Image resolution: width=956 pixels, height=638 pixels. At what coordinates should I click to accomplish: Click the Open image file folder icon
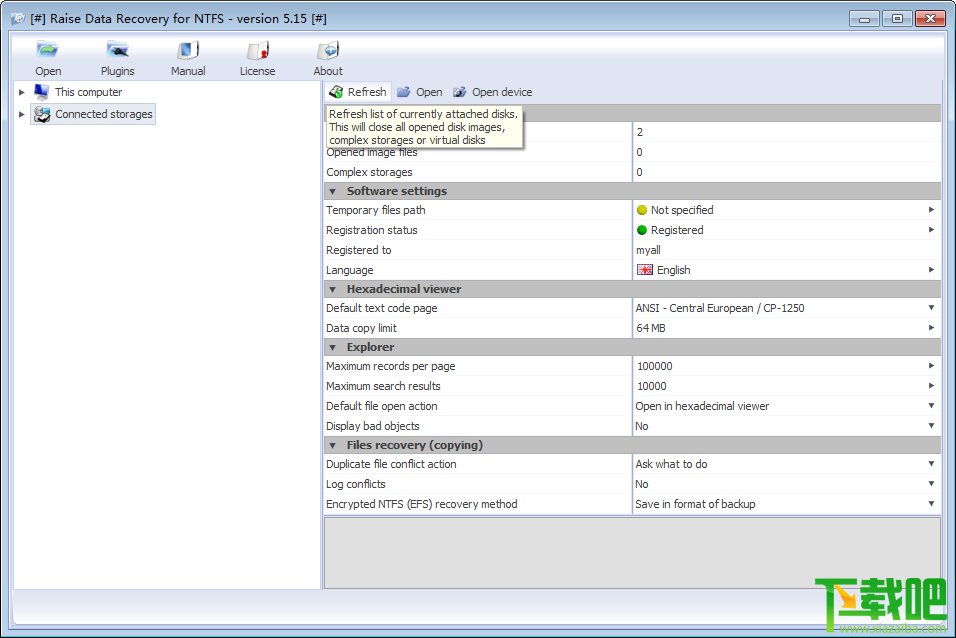(x=404, y=92)
